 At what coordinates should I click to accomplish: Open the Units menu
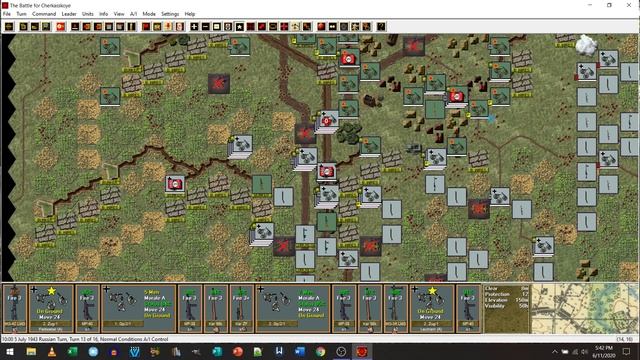coord(88,14)
